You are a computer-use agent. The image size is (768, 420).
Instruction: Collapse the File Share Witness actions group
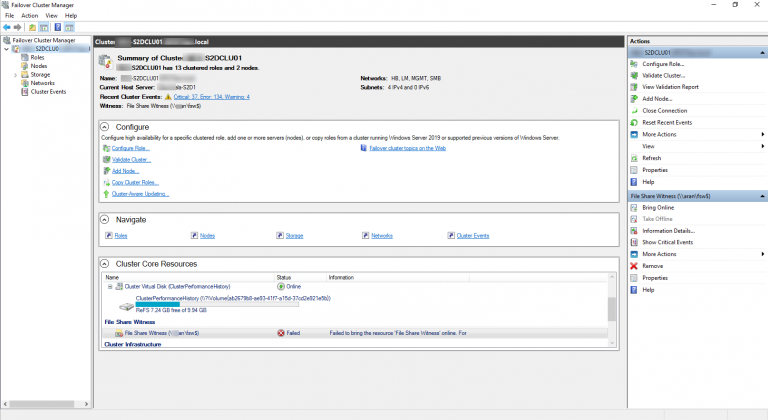(762, 196)
